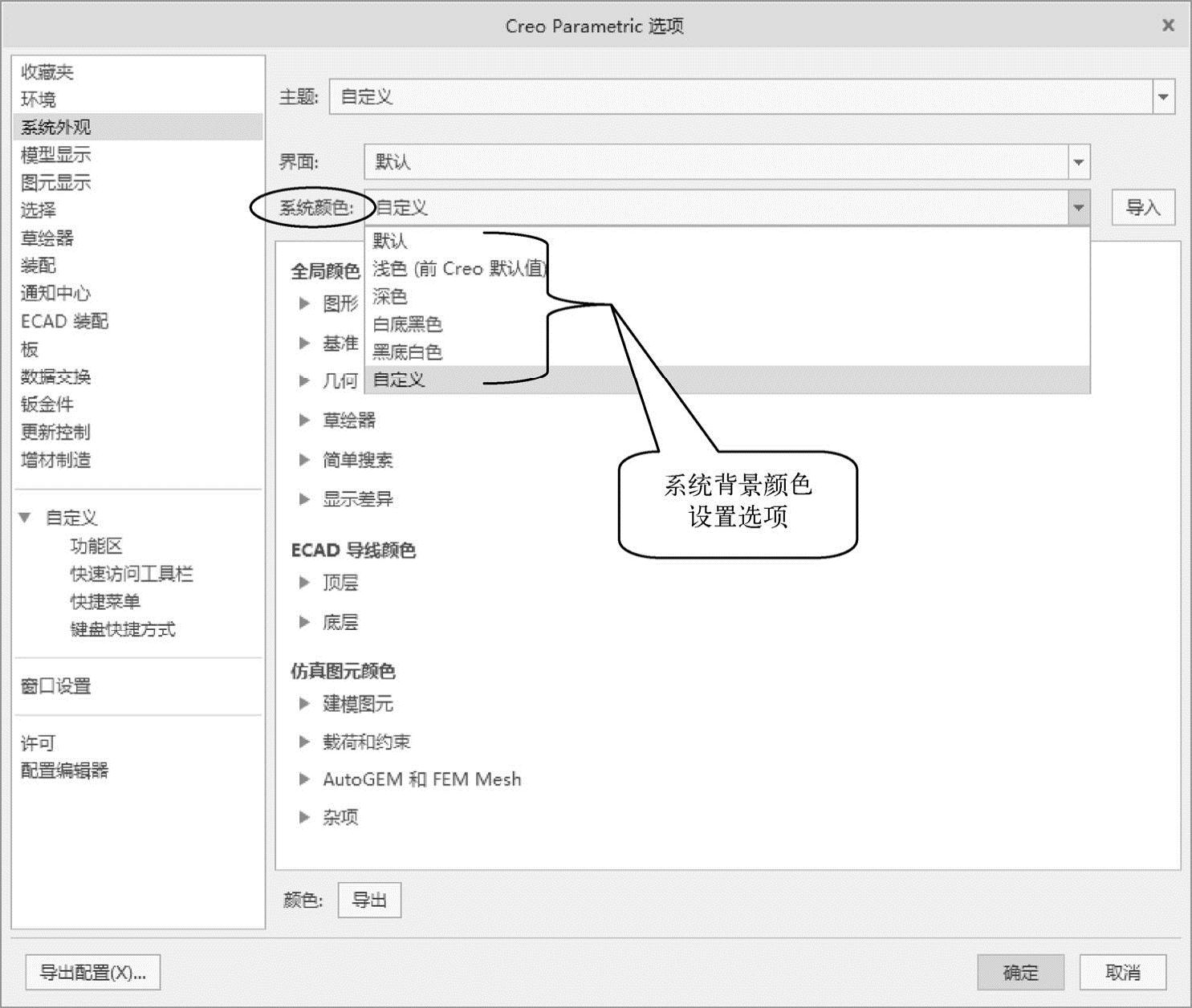Open the 主题 theme dropdown
The image size is (1192, 1008).
point(1163,97)
